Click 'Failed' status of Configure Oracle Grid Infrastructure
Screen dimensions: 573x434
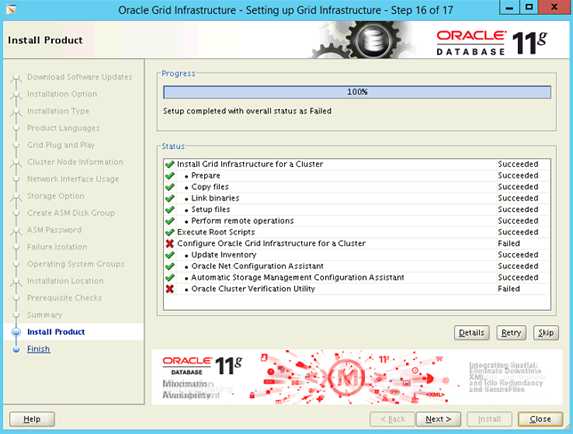pos(509,243)
